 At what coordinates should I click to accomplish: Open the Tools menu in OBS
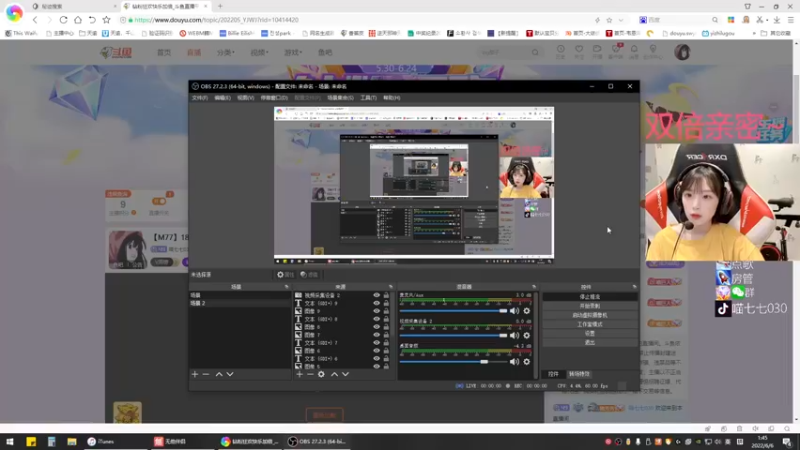(x=368, y=97)
